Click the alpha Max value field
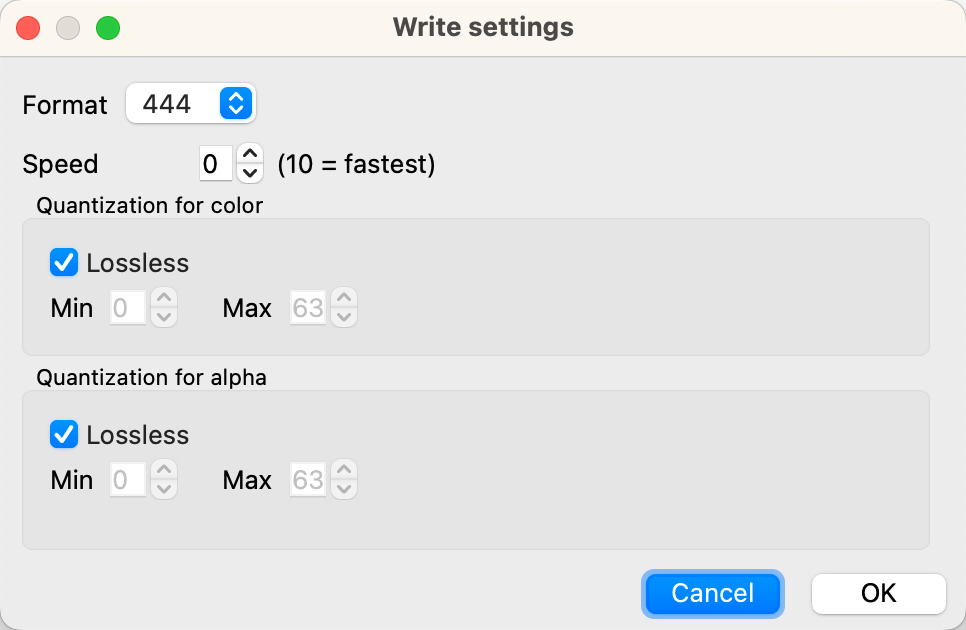This screenshot has width=966, height=630. click(x=307, y=480)
